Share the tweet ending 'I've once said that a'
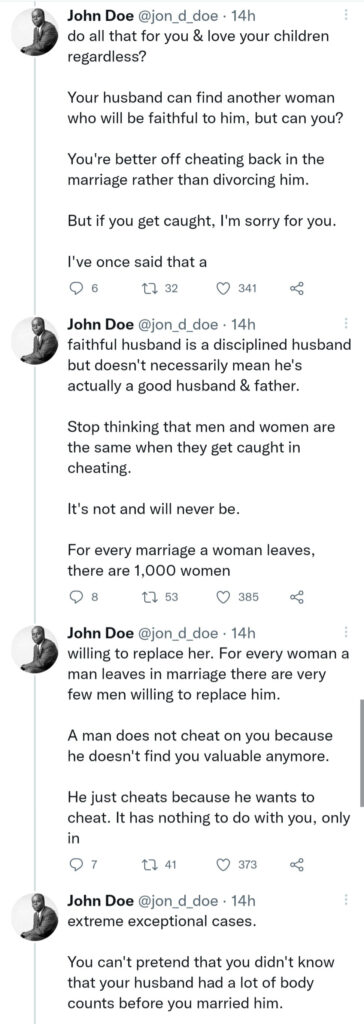Image resolution: width=364 pixels, height=1024 pixels. coord(297,288)
